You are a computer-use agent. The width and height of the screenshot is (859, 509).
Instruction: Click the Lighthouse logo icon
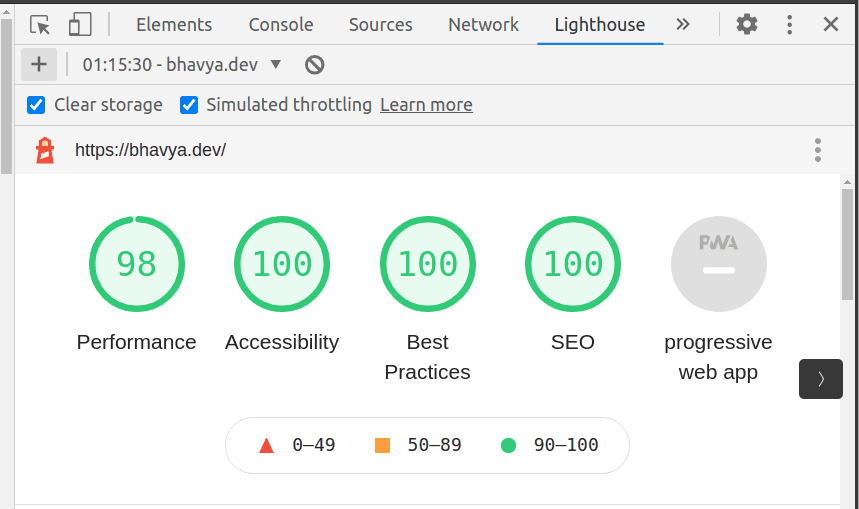45,151
